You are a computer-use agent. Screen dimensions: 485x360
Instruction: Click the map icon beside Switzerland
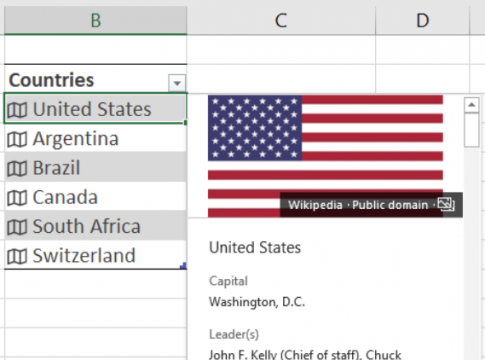coord(17,256)
